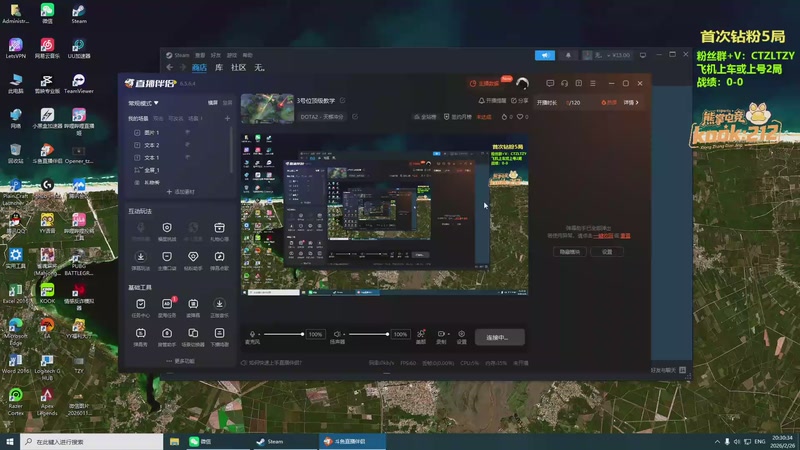The height and width of the screenshot is (450, 800).
Task: Edit the DOTA2 category pencil icon
Action: pos(355,117)
